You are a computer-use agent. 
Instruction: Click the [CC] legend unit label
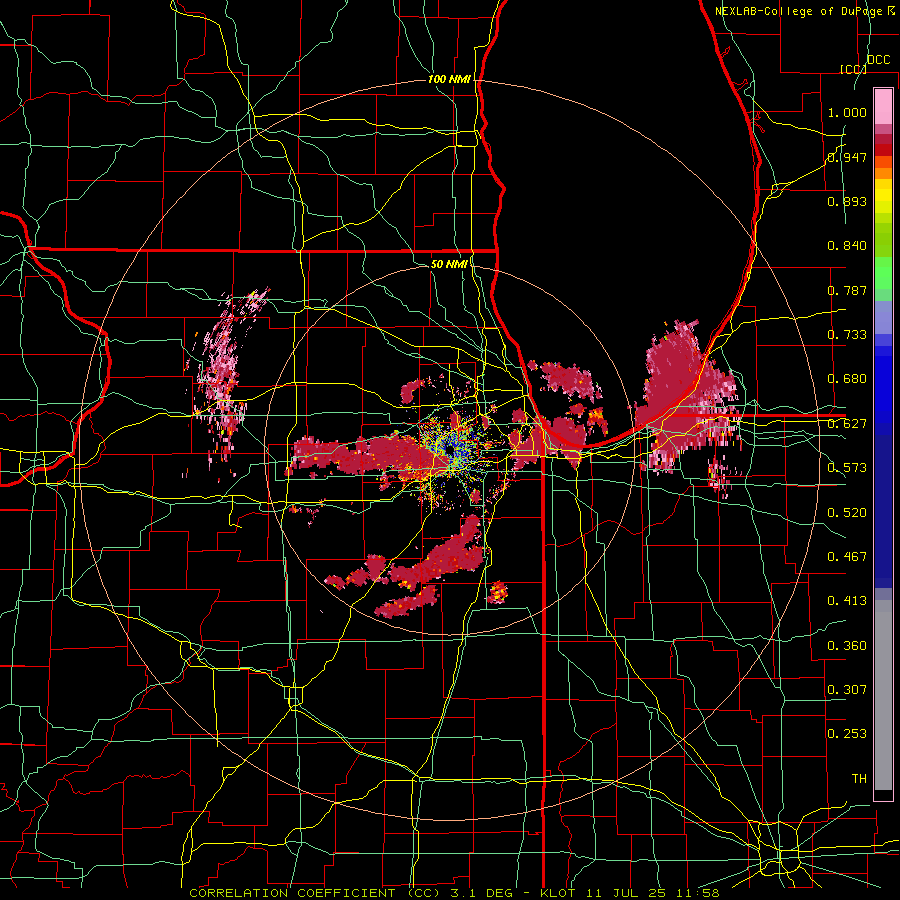pyautogui.click(x=854, y=69)
